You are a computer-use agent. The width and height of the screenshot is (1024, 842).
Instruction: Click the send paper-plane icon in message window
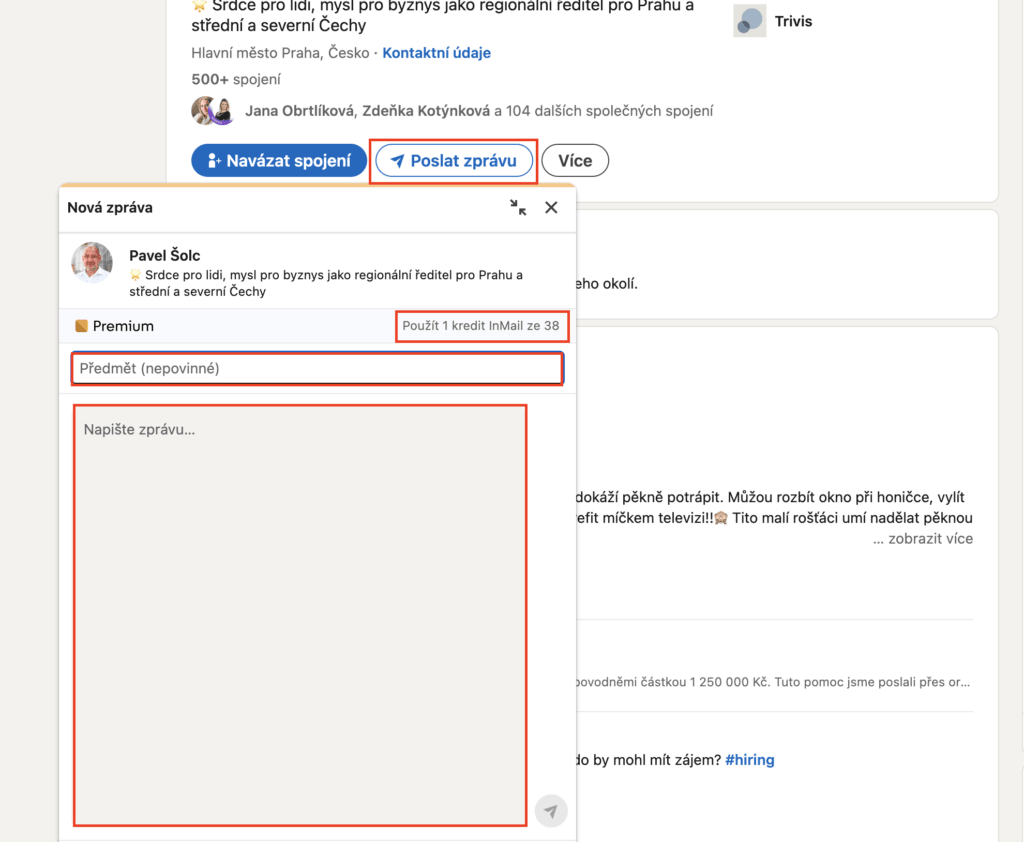[x=551, y=811]
